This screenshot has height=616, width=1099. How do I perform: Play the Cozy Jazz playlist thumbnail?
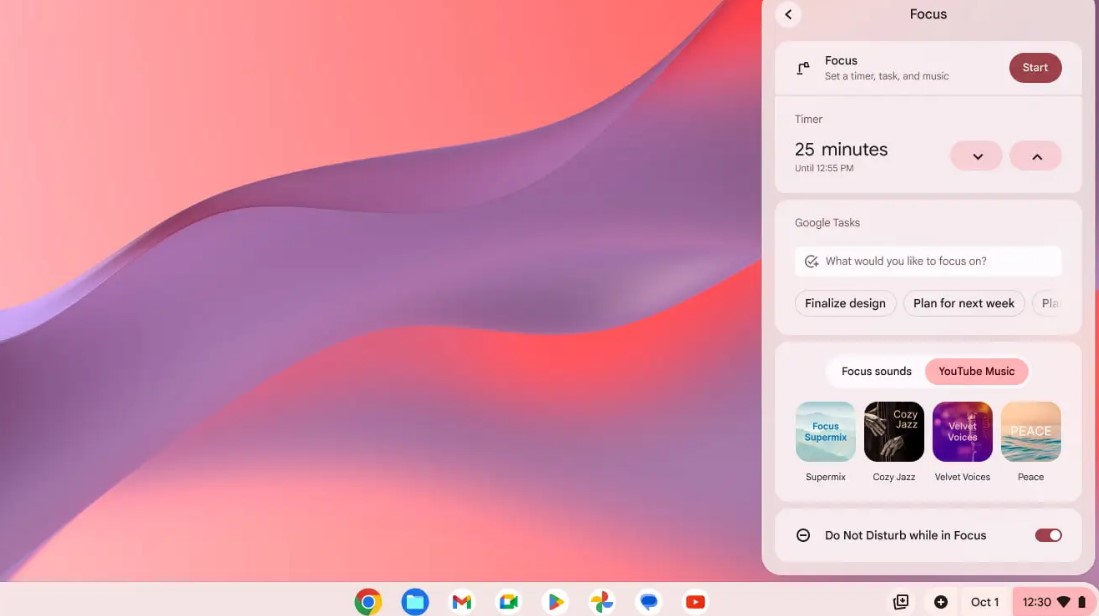(894, 432)
